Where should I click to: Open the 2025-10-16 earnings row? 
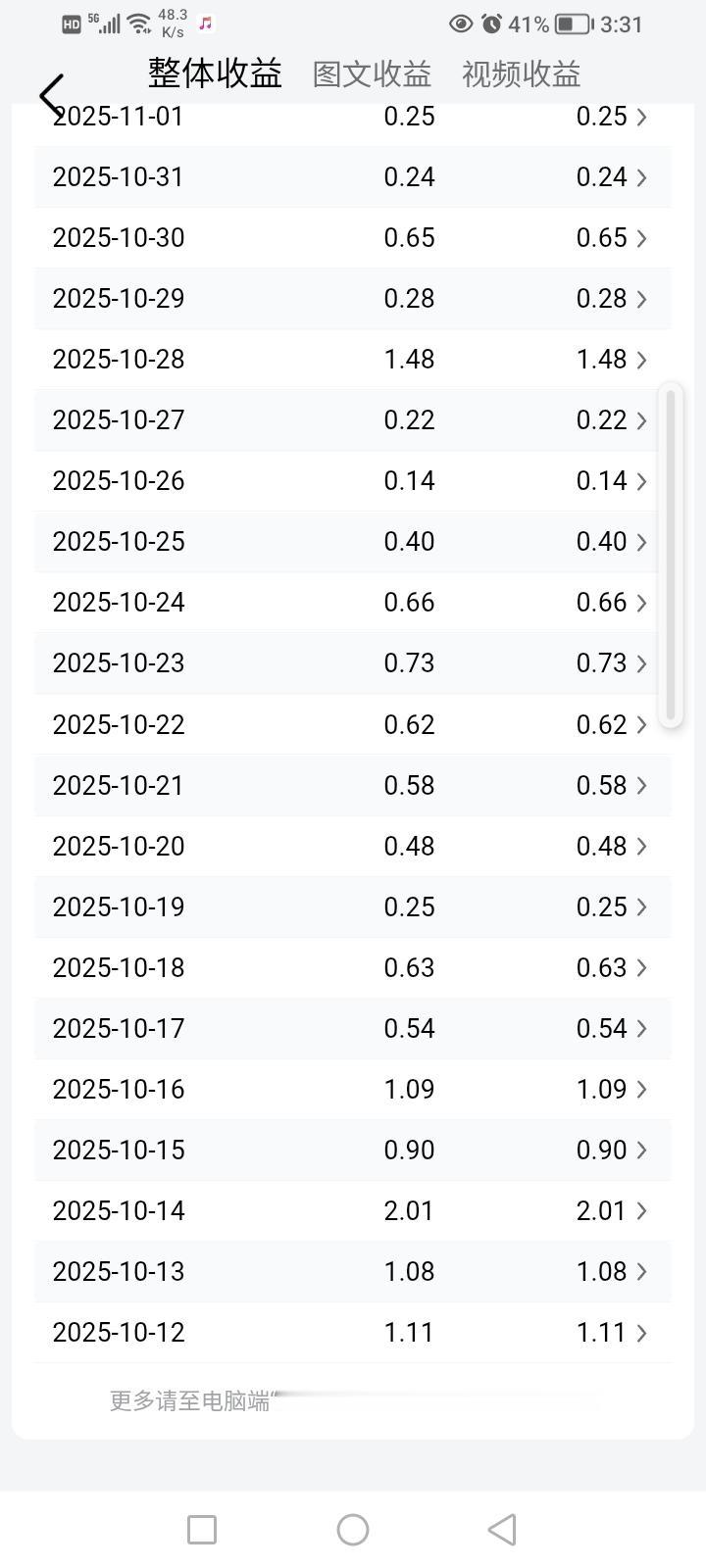352,1090
